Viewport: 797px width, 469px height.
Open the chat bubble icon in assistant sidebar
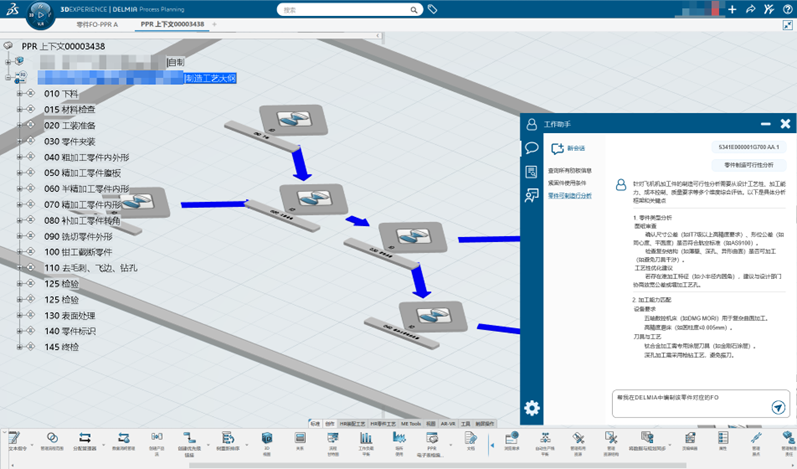tap(532, 148)
